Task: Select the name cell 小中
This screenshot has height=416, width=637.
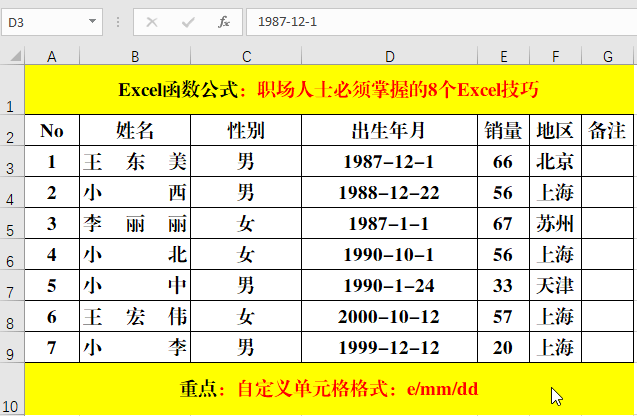Action: (135, 285)
